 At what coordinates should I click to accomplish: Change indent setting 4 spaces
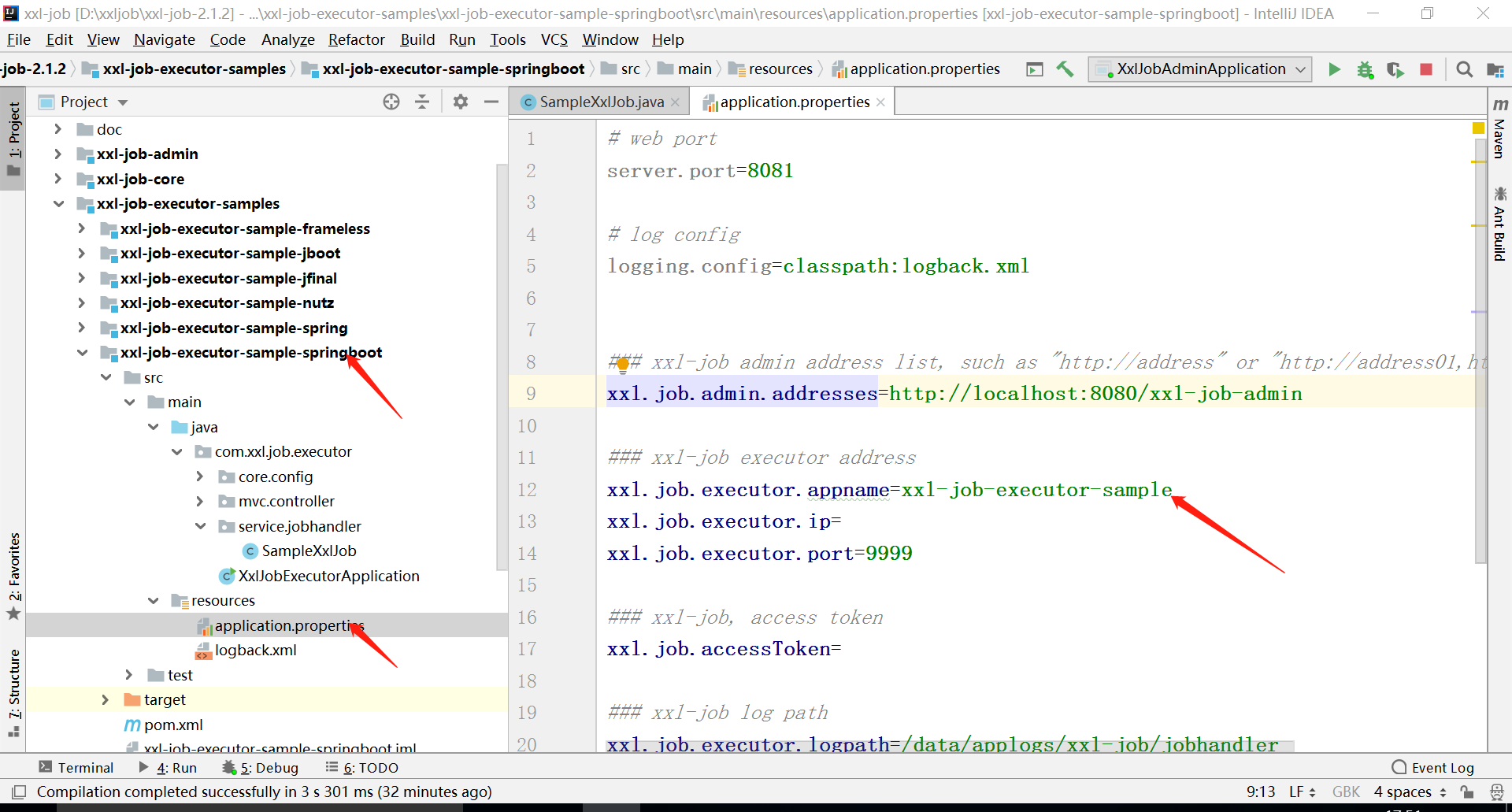1410,792
